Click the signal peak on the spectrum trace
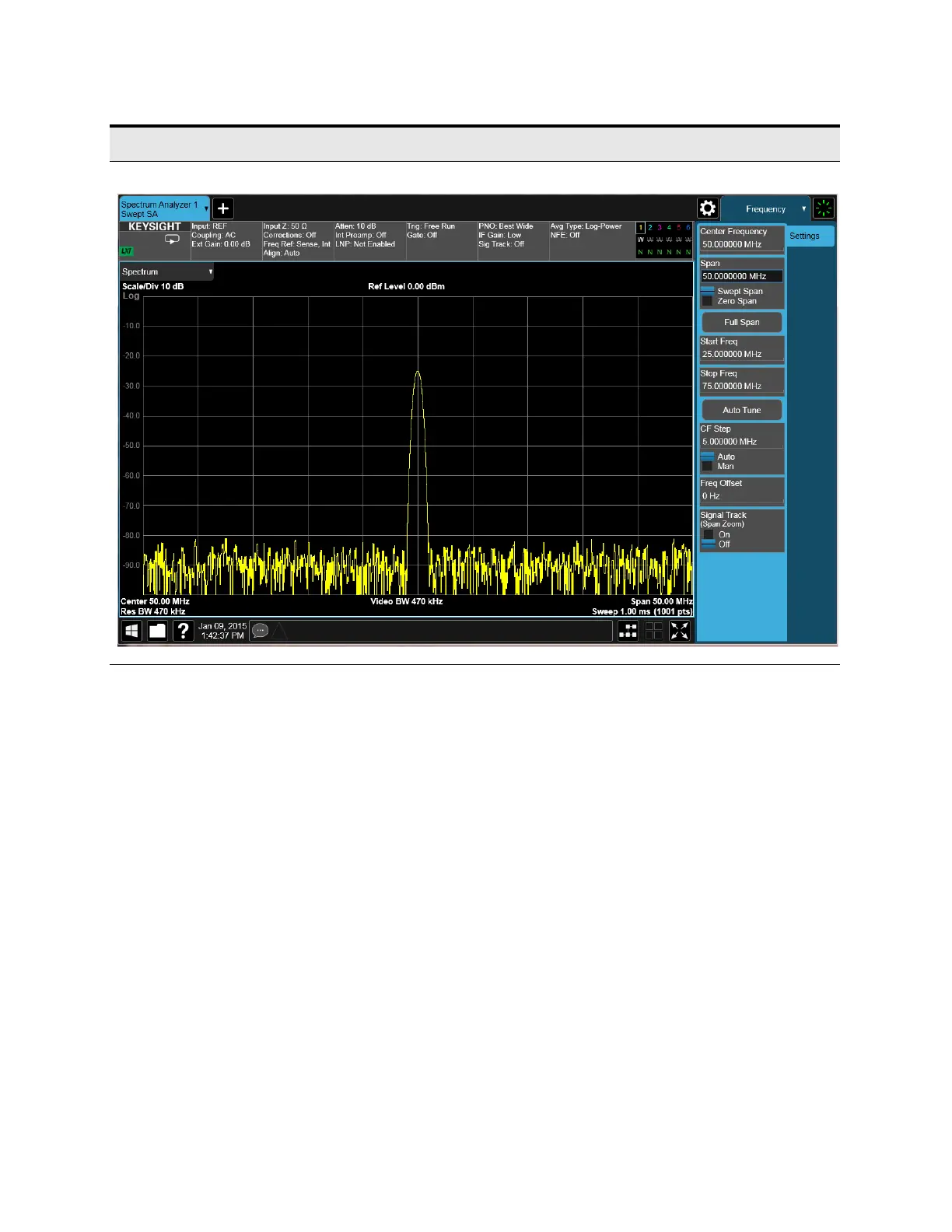Image resolution: width=952 pixels, height=1232 pixels. (x=418, y=373)
